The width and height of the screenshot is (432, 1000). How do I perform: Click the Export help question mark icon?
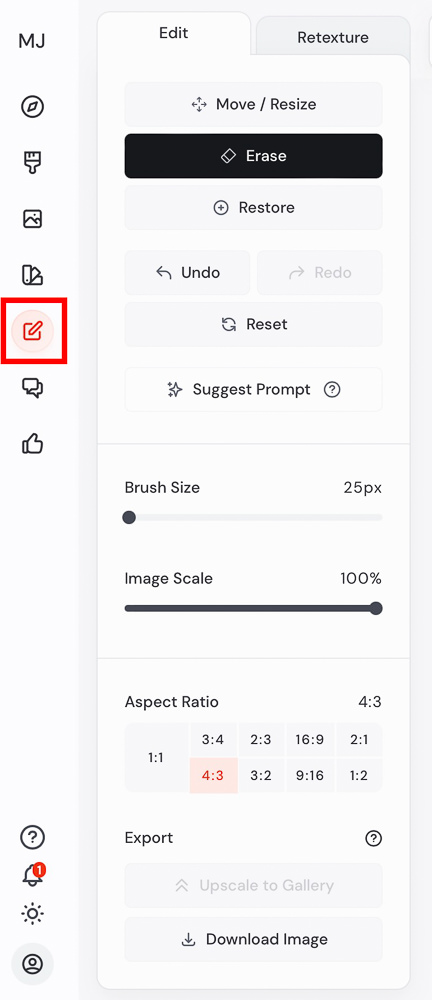click(373, 838)
